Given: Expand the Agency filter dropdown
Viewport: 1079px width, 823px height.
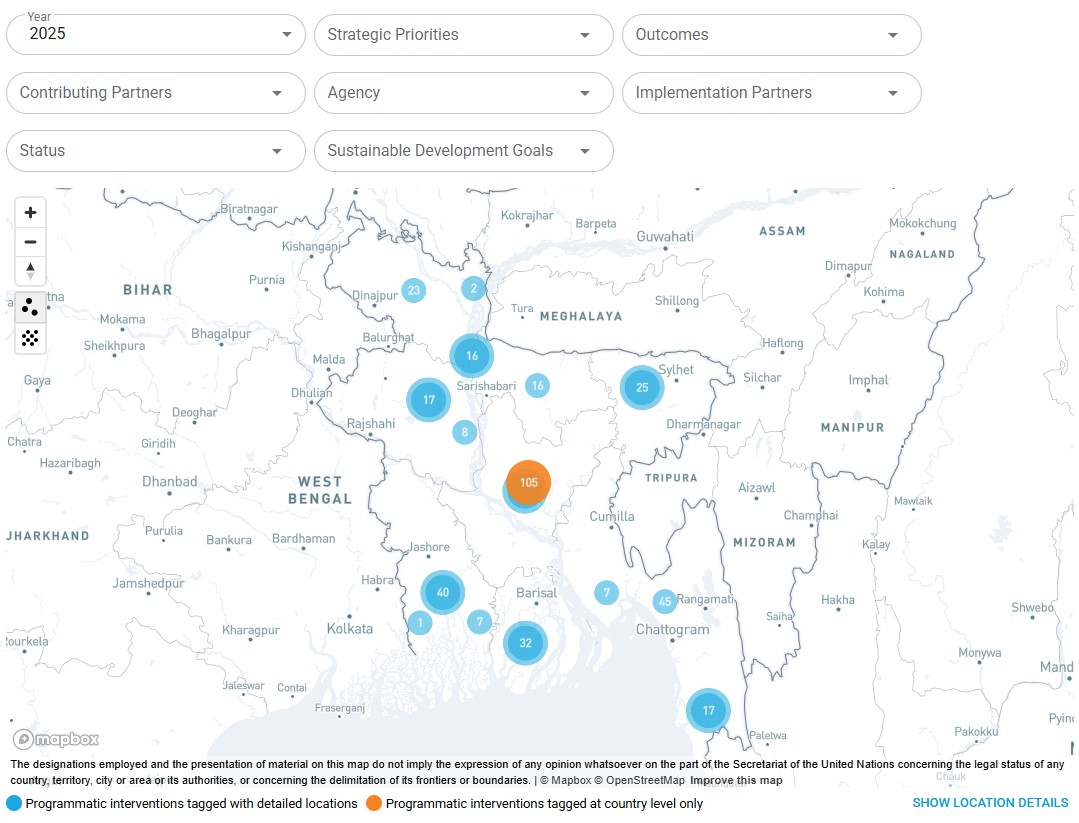Looking at the screenshot, I should pos(463,93).
